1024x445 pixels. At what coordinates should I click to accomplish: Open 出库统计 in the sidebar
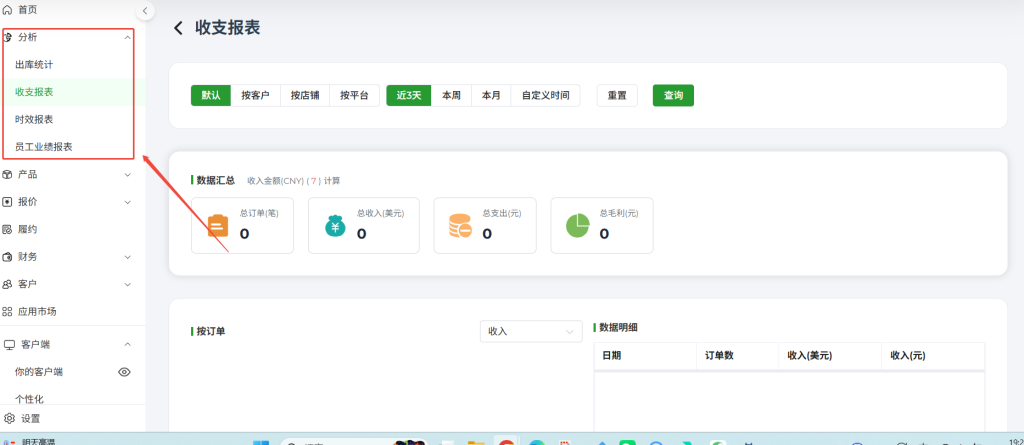click(34, 65)
